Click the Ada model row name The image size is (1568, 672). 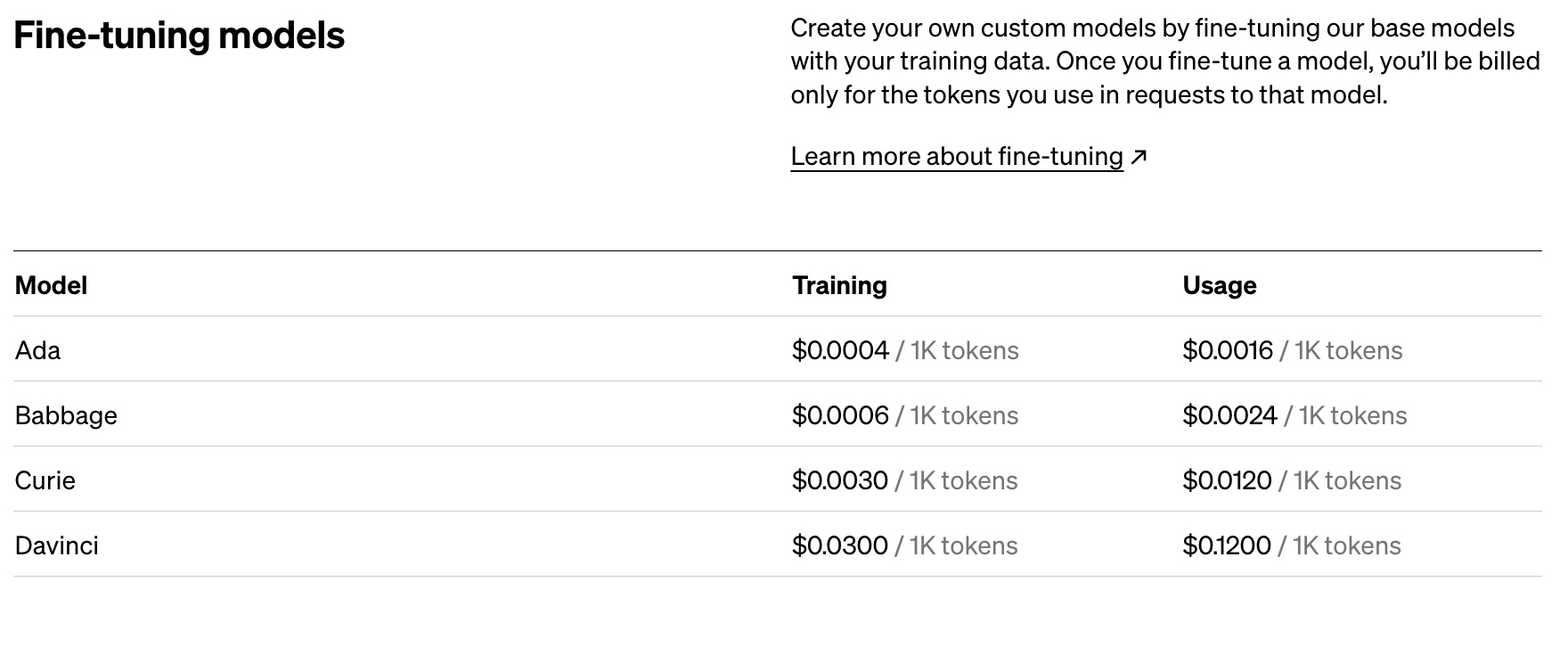38,350
